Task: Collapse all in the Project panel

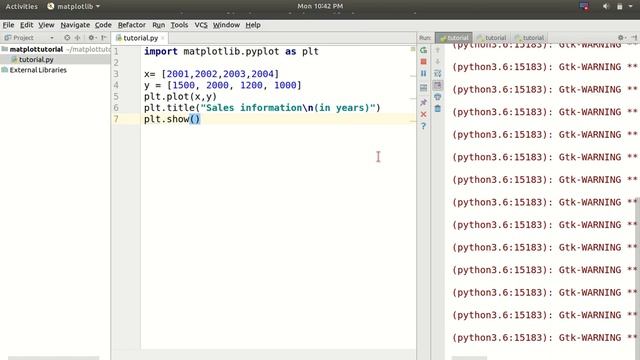Action: coord(77,38)
